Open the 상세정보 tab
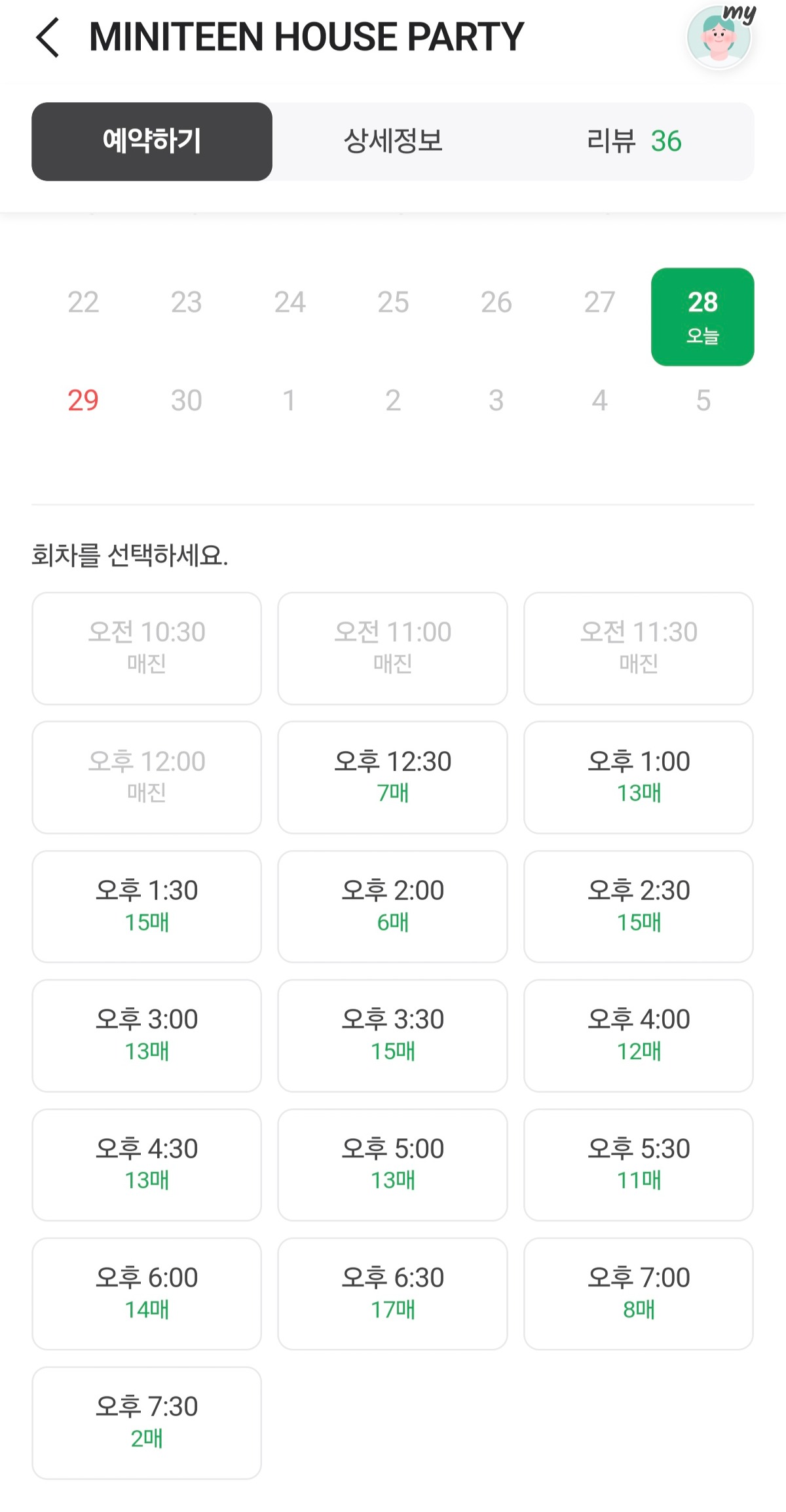This screenshot has width=786, height=1512. point(393,142)
